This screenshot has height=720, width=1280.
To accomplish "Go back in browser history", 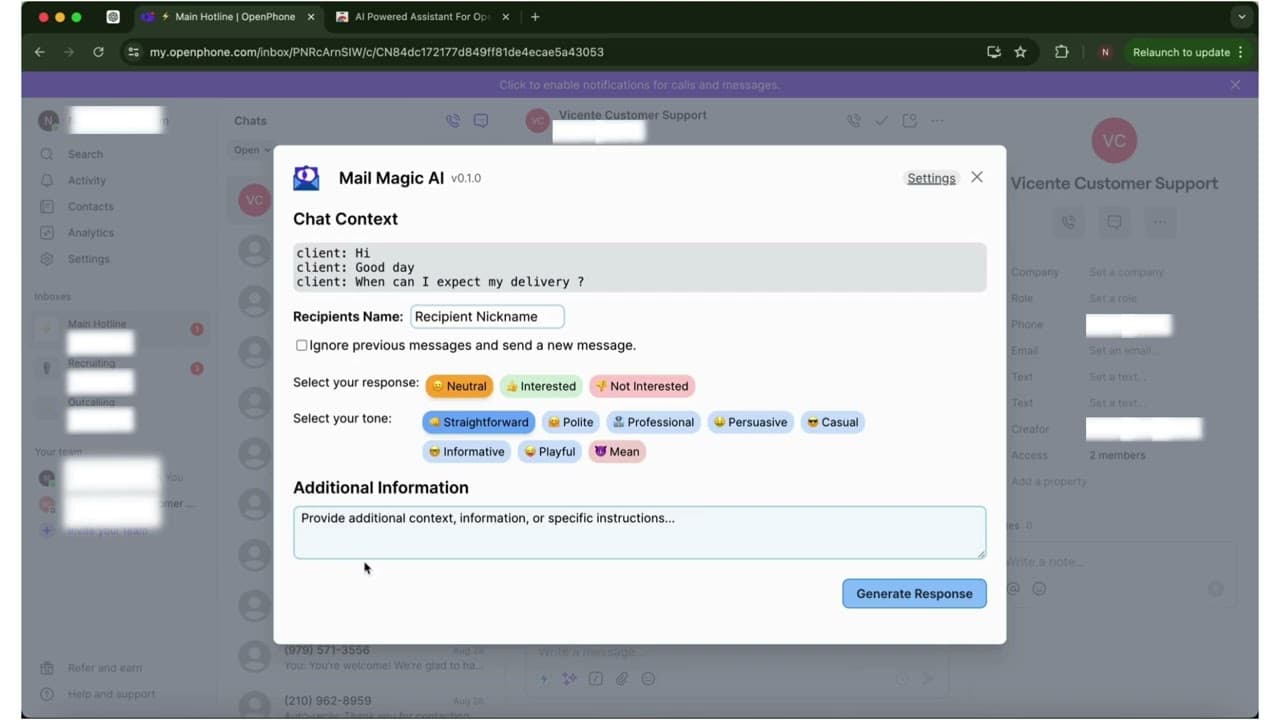I will (40, 52).
